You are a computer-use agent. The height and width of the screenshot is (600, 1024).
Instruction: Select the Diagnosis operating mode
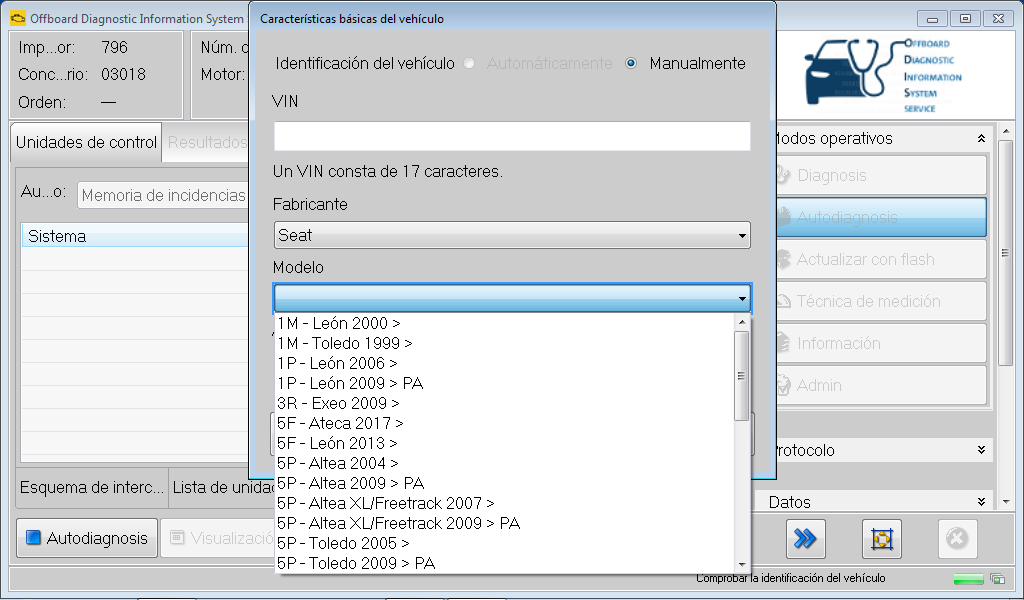coord(881,175)
